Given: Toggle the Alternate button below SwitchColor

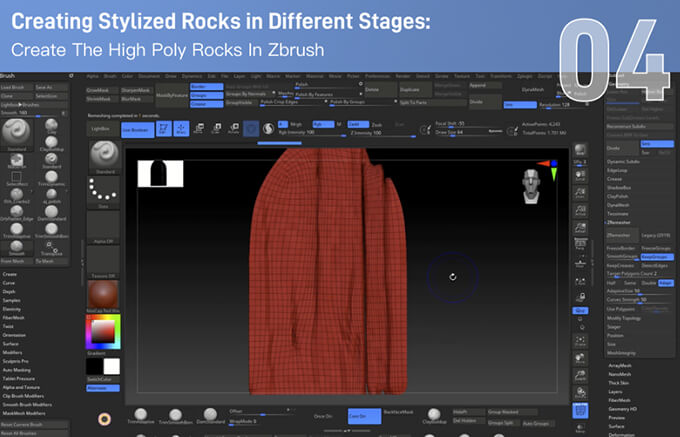Looking at the screenshot, I should 103,388.
